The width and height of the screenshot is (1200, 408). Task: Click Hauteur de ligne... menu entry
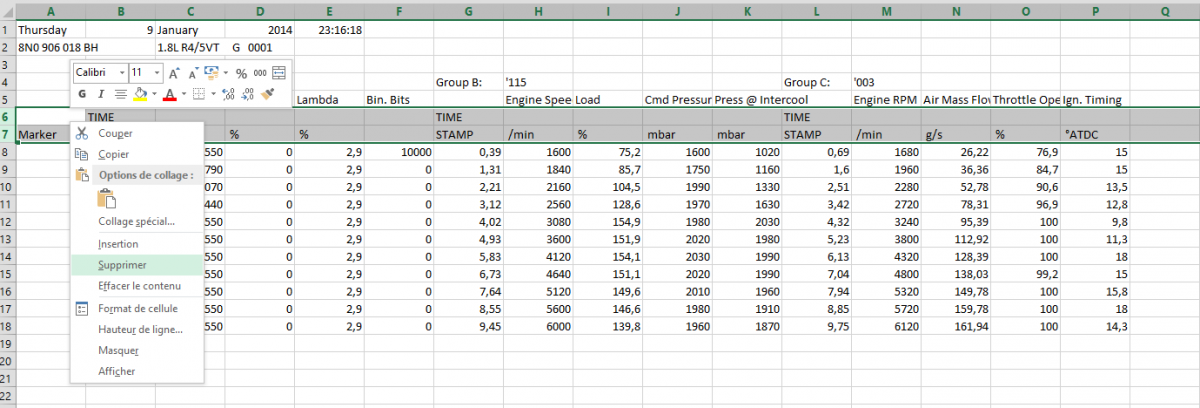tap(140, 329)
